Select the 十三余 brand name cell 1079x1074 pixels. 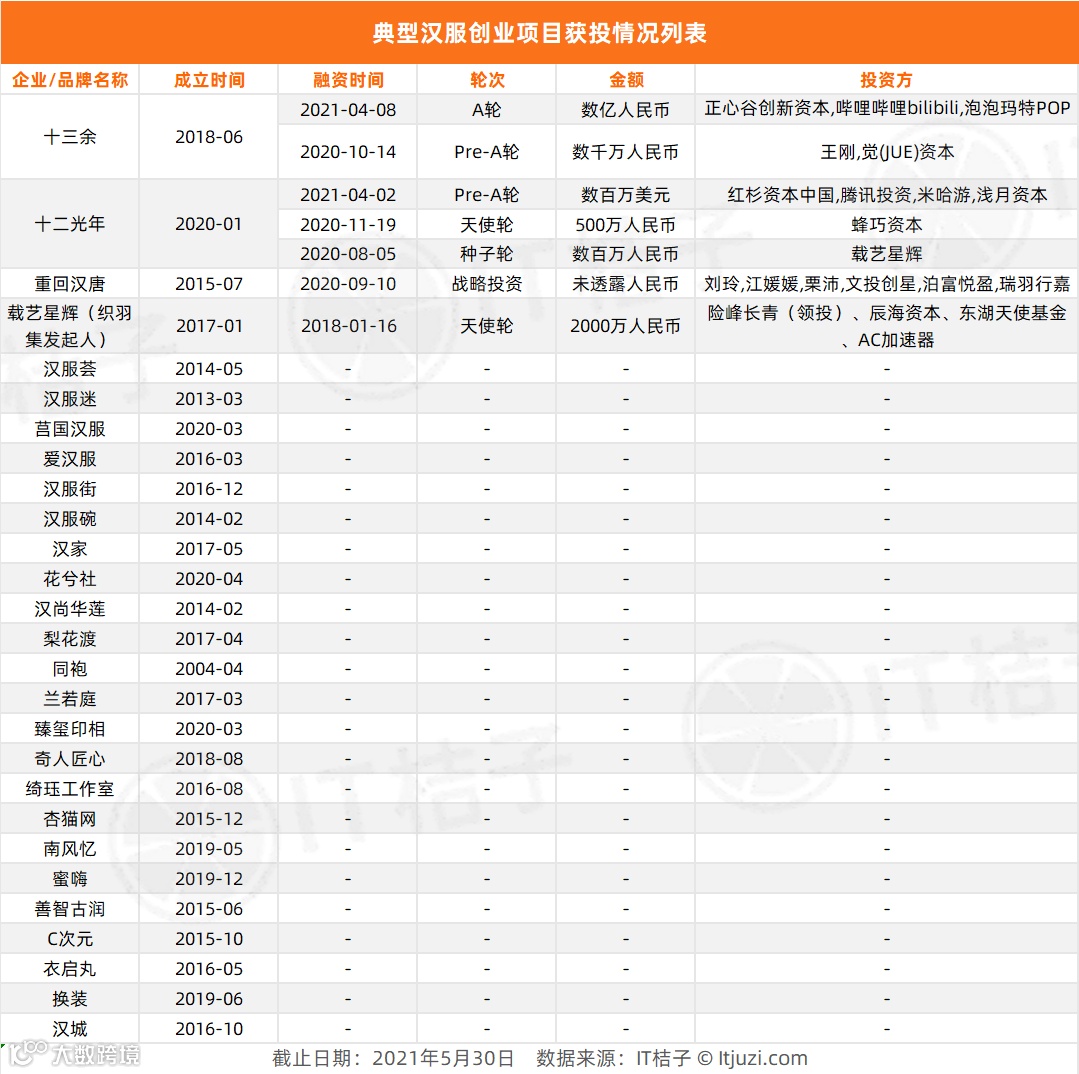pos(70,137)
